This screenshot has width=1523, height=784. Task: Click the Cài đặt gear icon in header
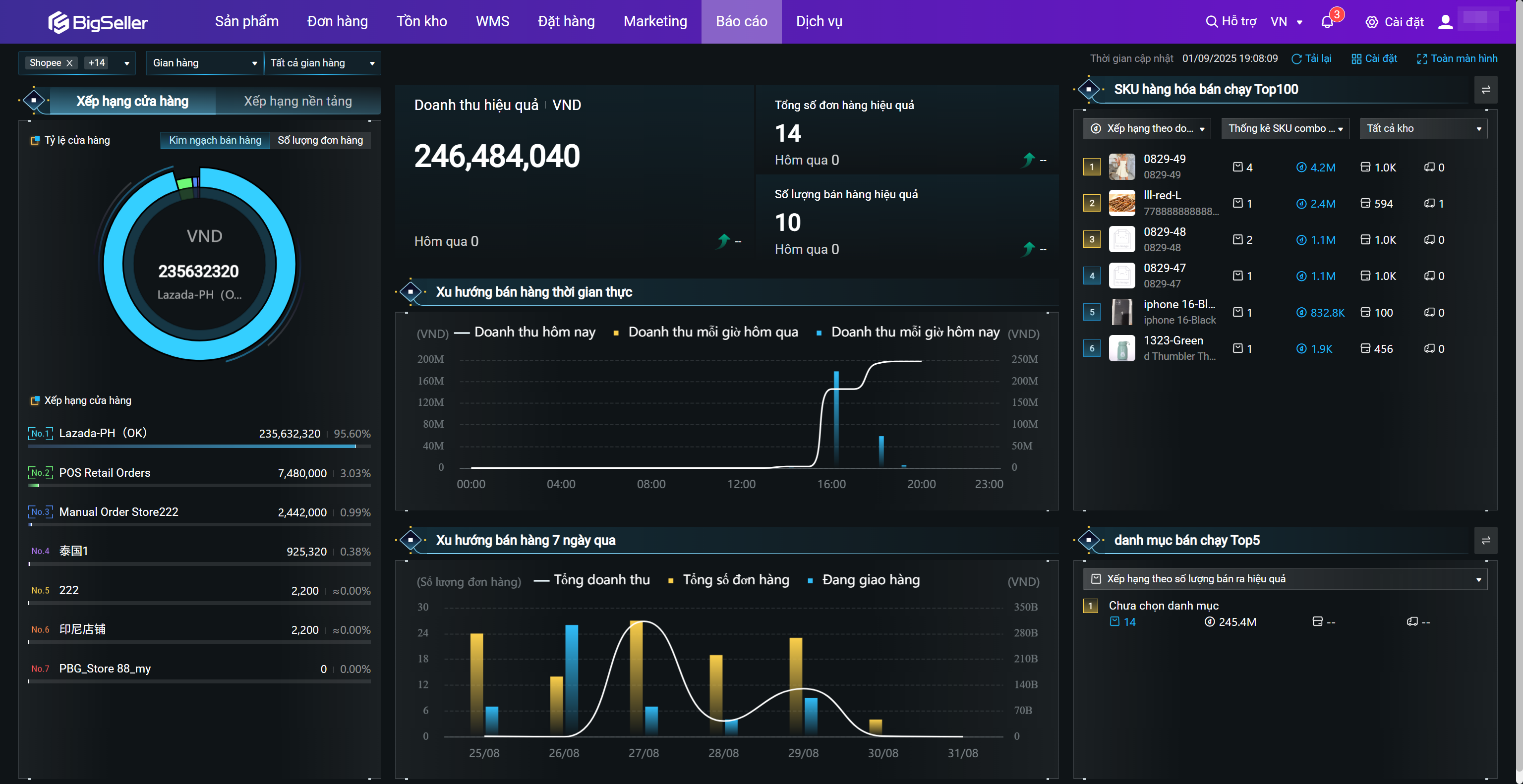1372,22
